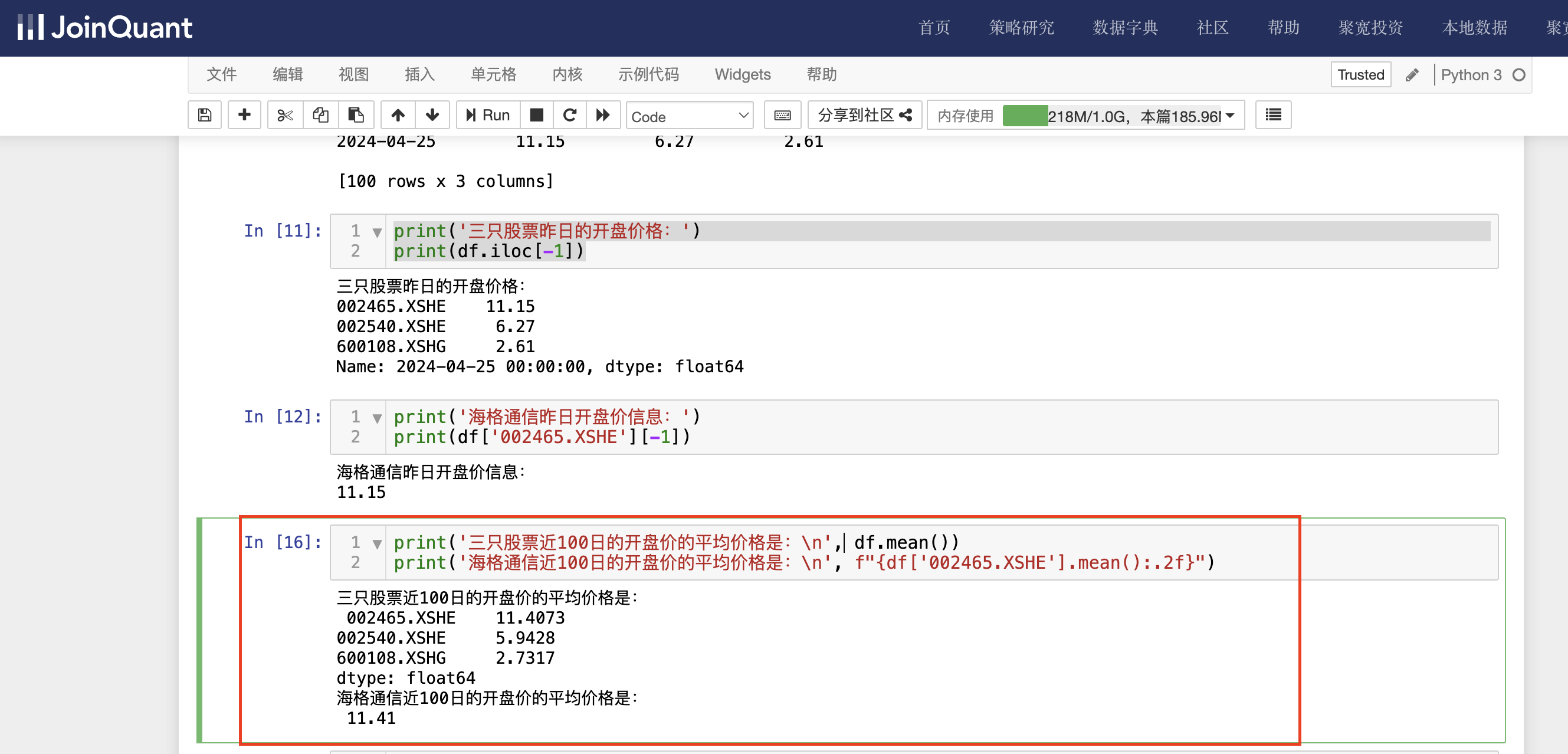The height and width of the screenshot is (754, 1568).
Task: Open the command palette keyboard icon
Action: (x=782, y=116)
